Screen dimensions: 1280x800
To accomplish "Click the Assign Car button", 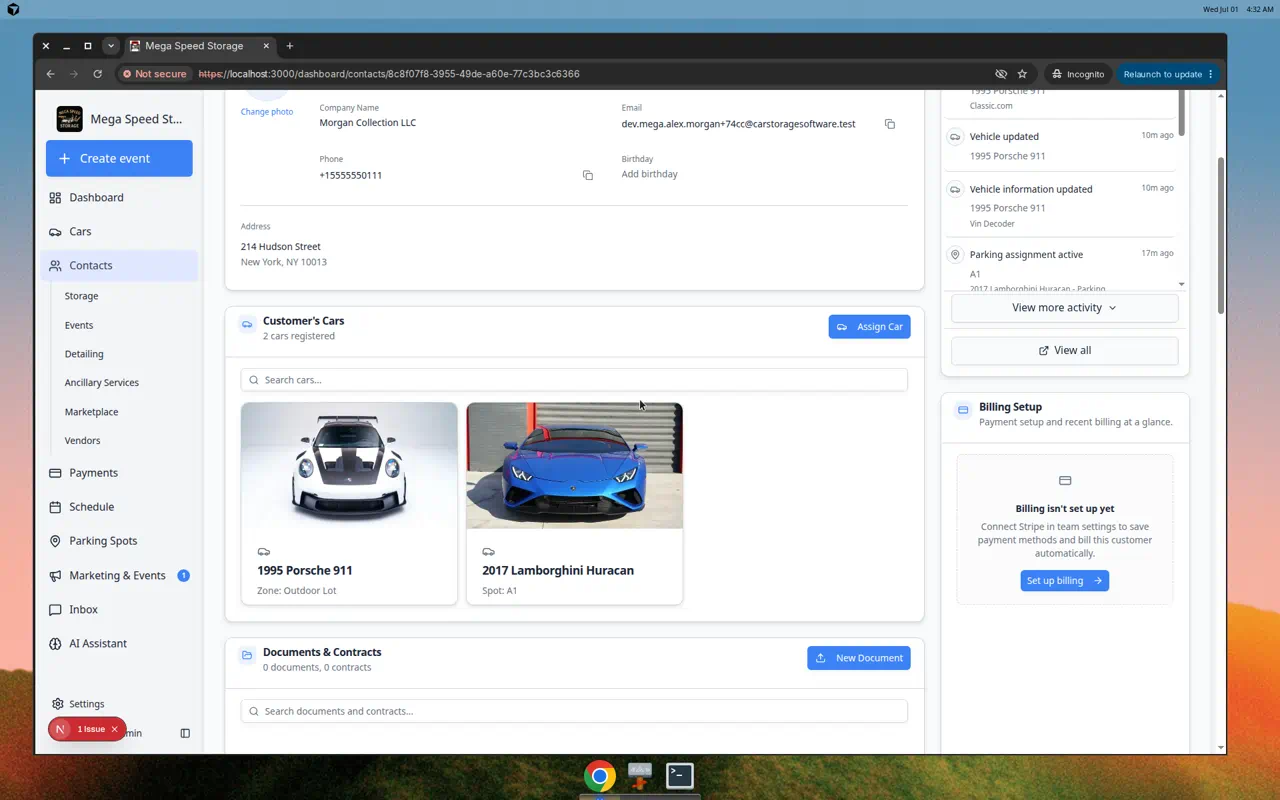I will point(869,327).
